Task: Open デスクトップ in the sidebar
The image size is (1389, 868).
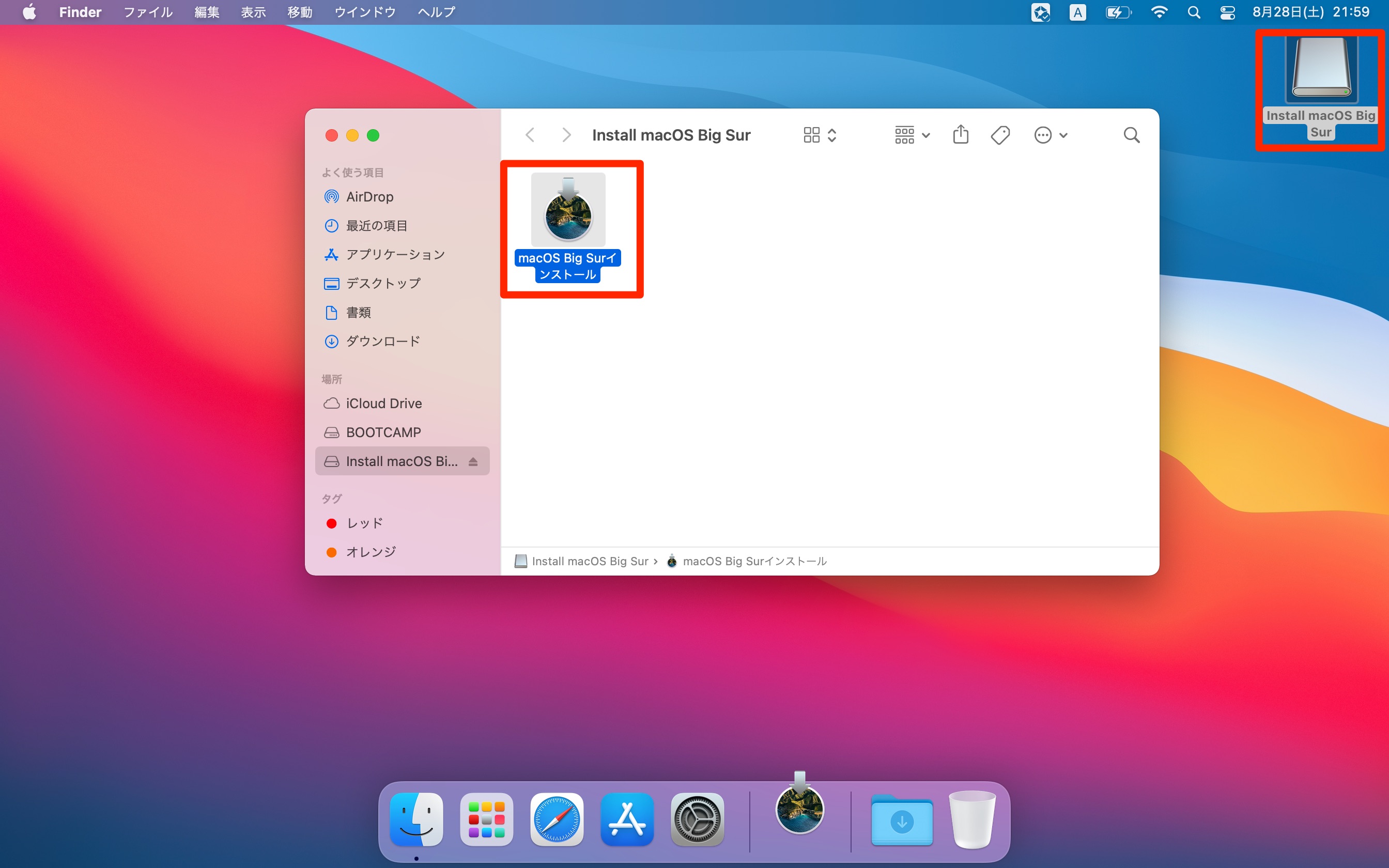Action: click(402, 283)
